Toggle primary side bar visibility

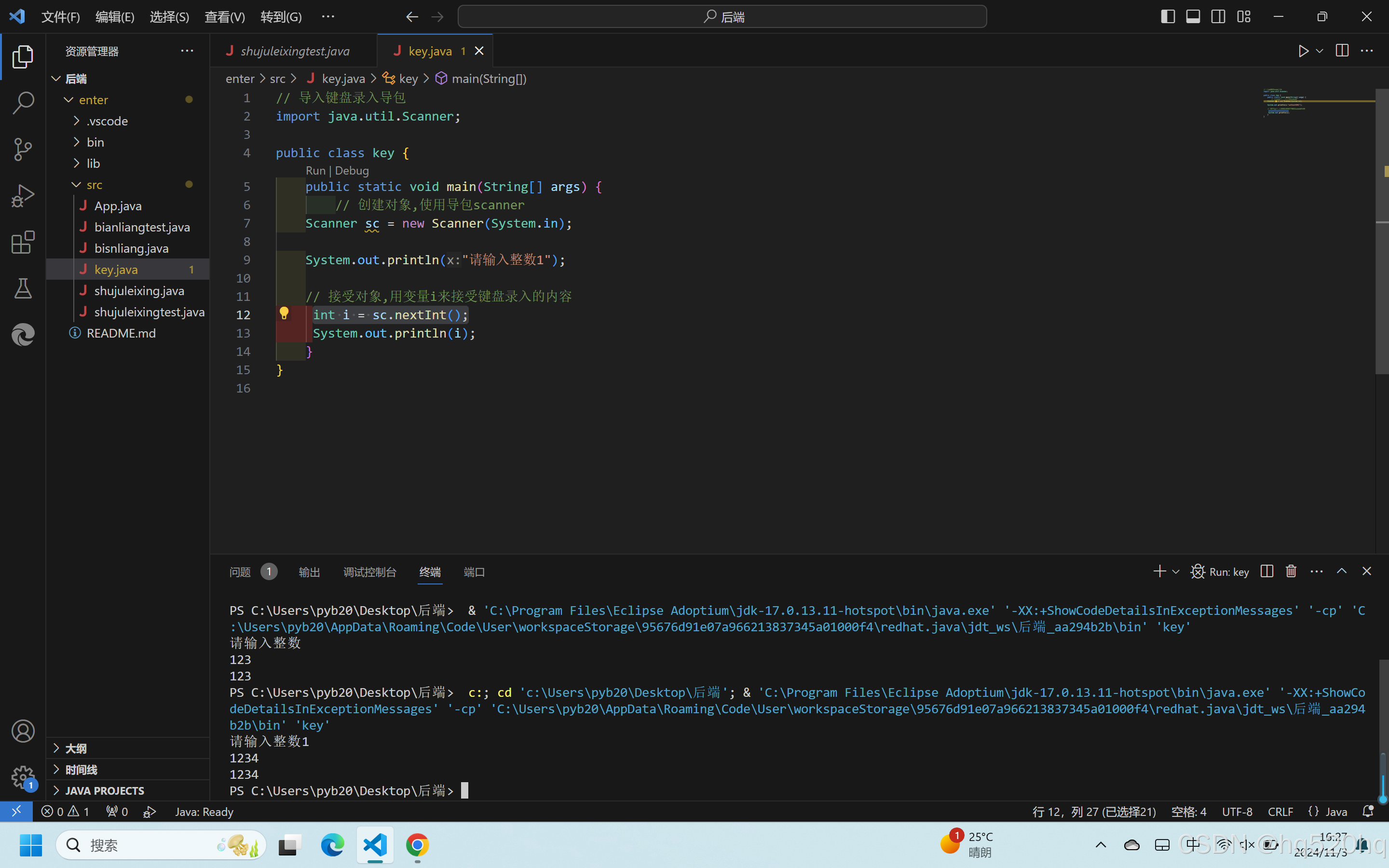[1168, 17]
